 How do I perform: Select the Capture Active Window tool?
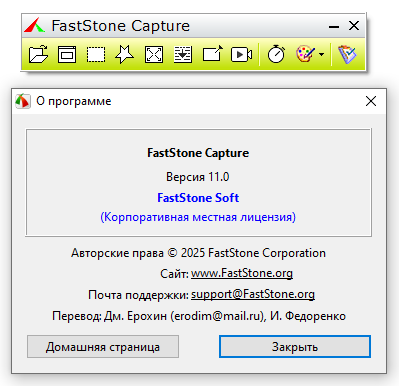tap(67, 54)
